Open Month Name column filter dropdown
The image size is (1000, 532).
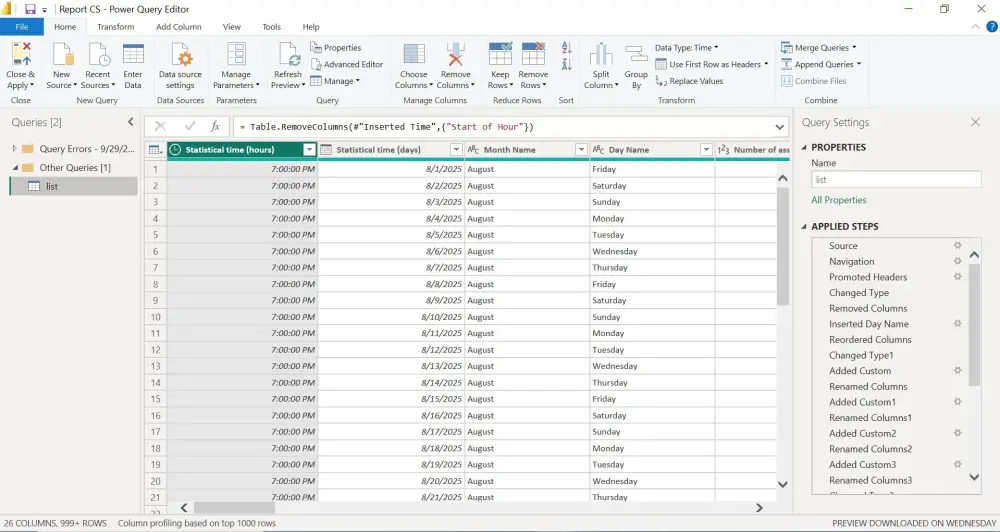coord(581,150)
